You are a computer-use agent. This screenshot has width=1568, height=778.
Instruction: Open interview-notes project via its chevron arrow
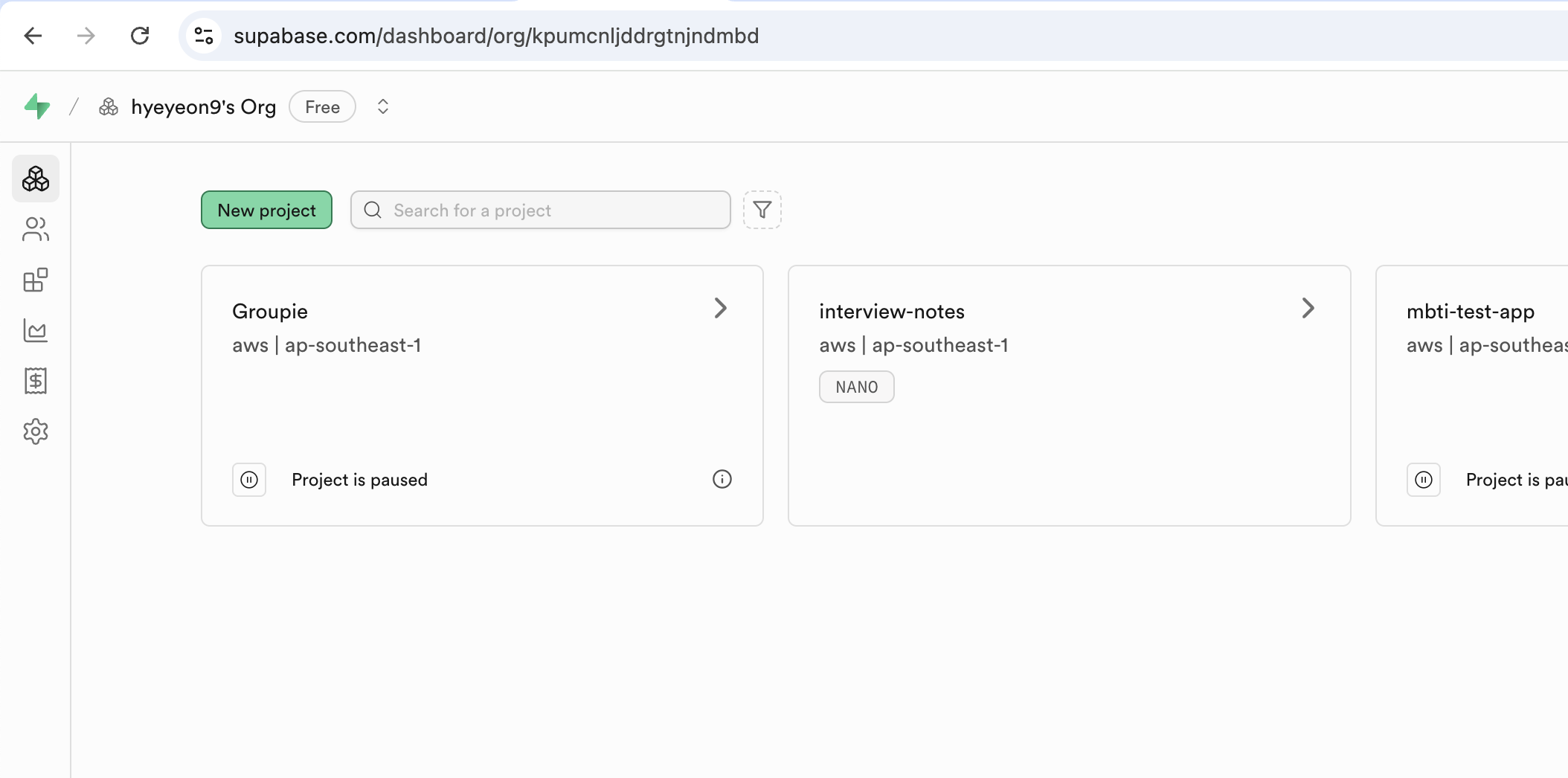1308,308
